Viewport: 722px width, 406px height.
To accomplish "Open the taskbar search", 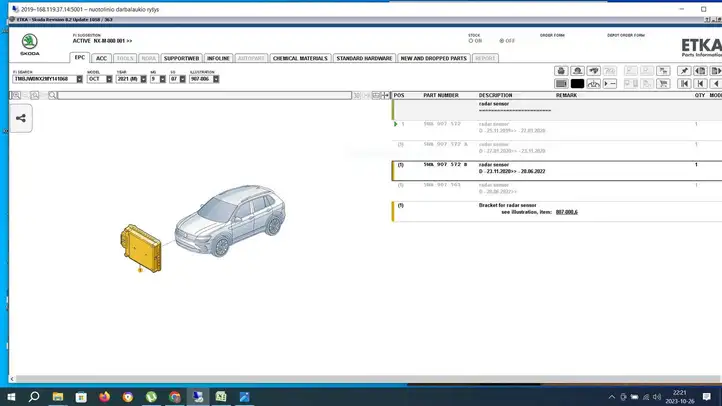I will point(34,397).
